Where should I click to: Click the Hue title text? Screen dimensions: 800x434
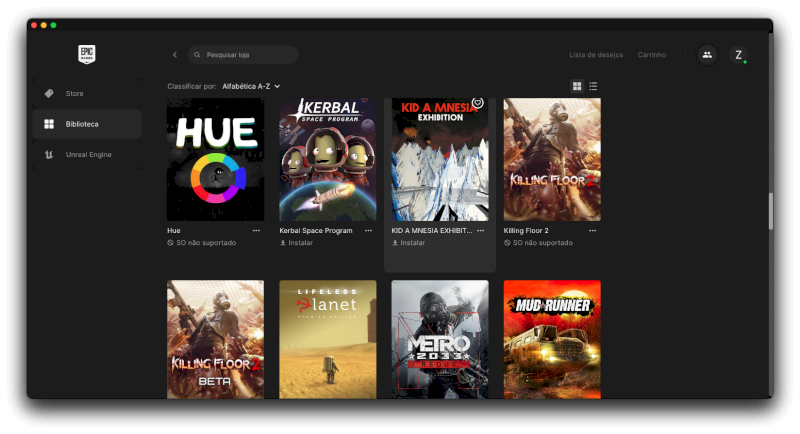[173, 231]
